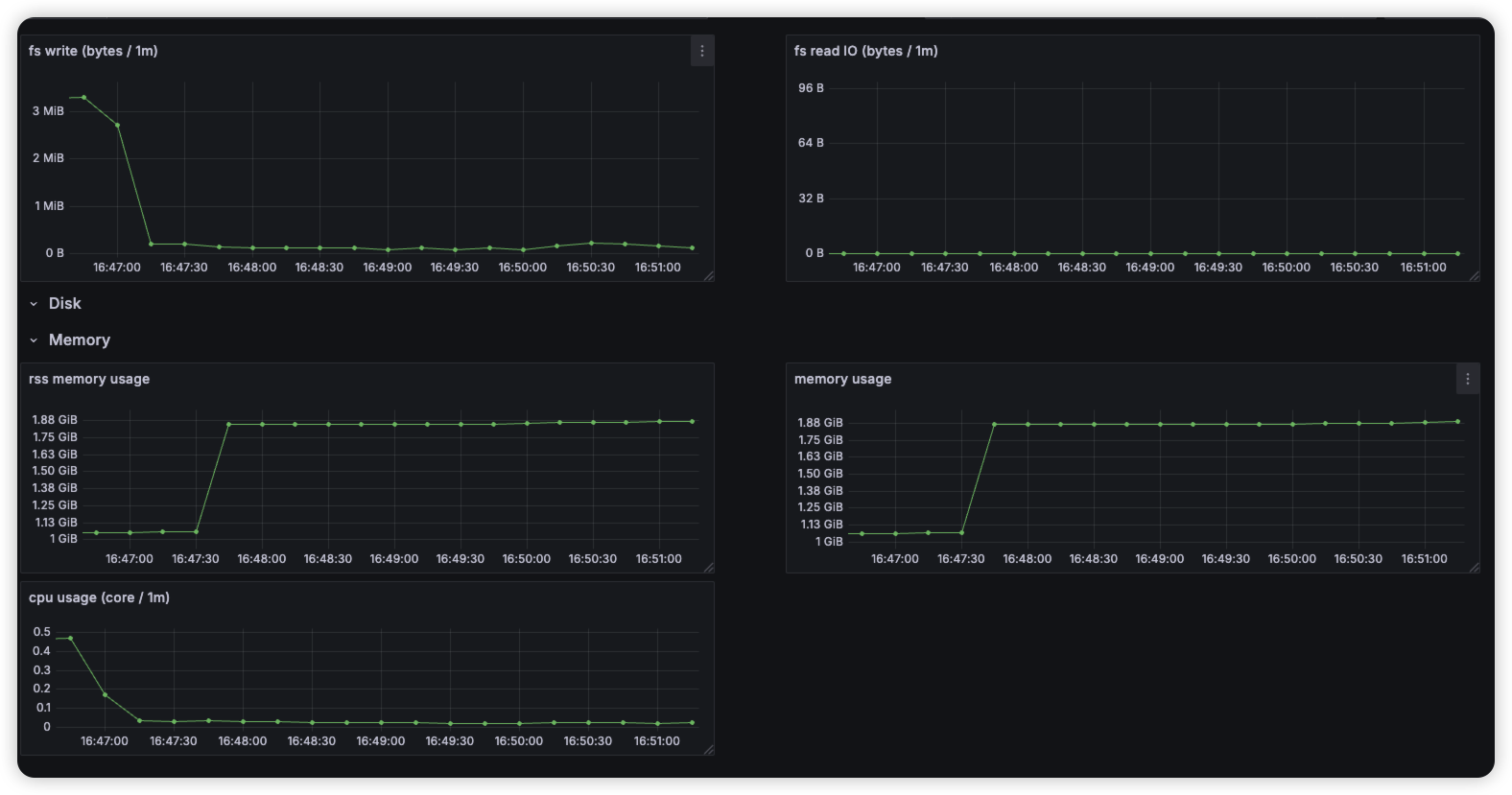Click the cpu usage panel resize handle
1512x795 pixels.
[x=708, y=750]
